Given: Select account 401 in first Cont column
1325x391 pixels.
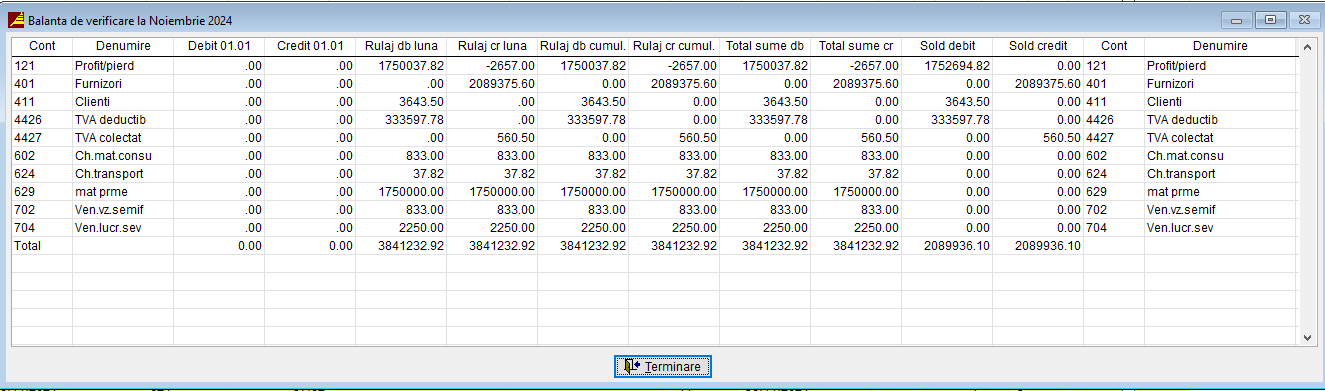Looking at the screenshot, I should pos(24,84).
